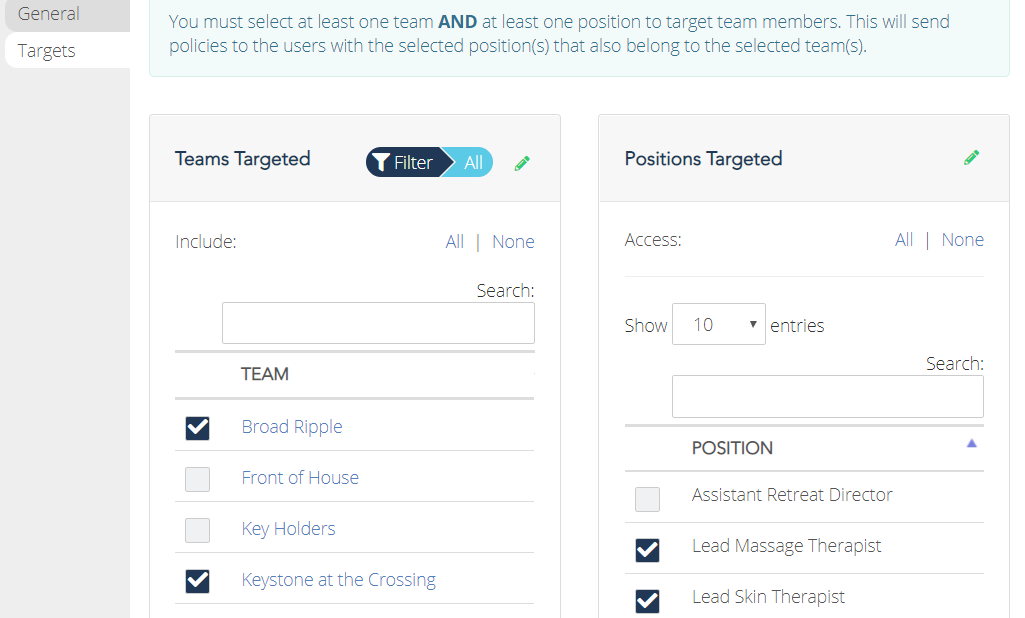
Task: Uncheck the Broad Ripple team checkbox
Action: point(197,428)
